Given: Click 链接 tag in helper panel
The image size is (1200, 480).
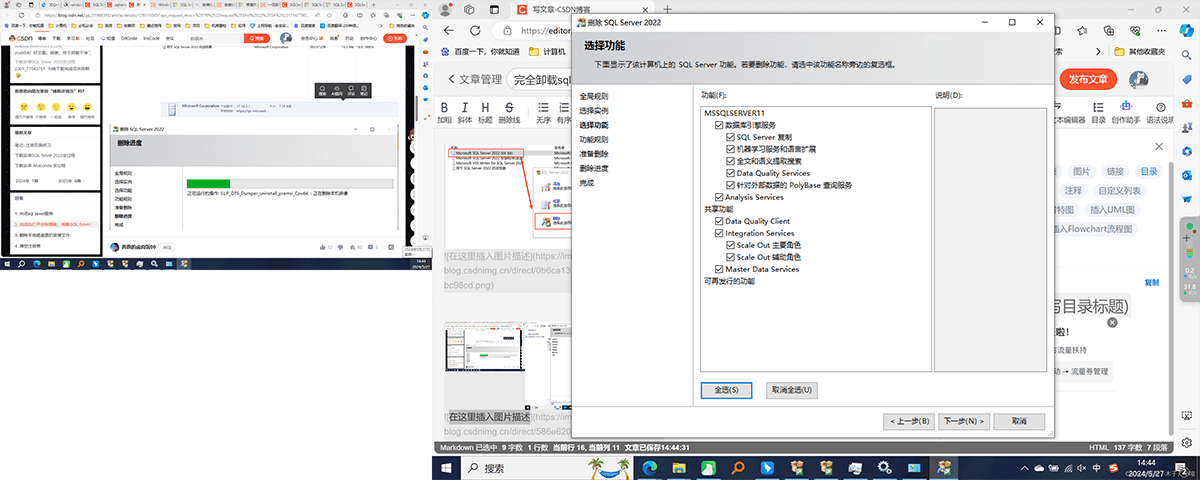Looking at the screenshot, I should 1115,171.
